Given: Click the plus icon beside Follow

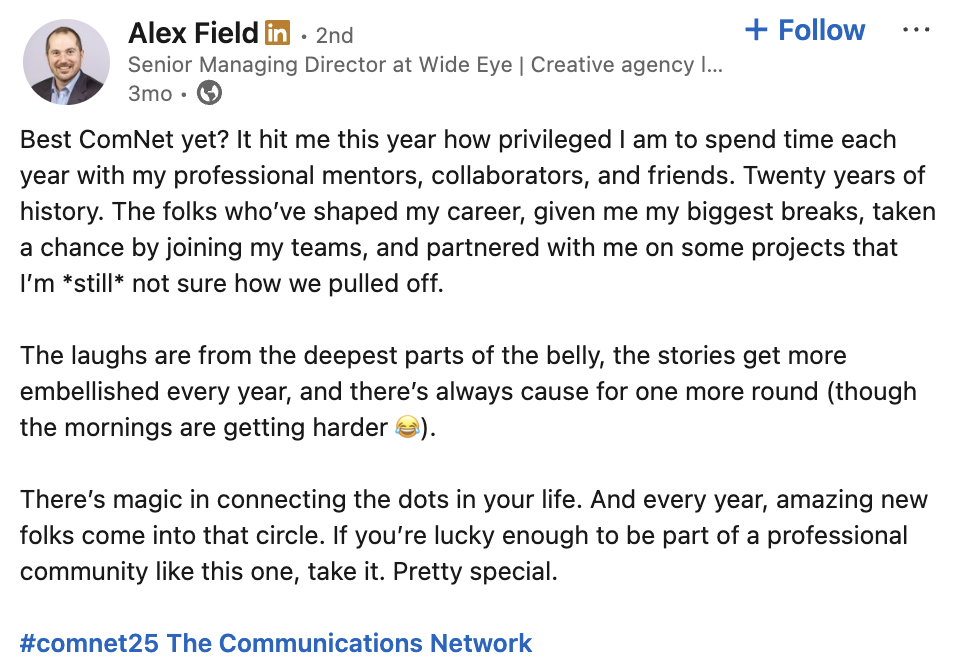Looking at the screenshot, I should tap(756, 30).
